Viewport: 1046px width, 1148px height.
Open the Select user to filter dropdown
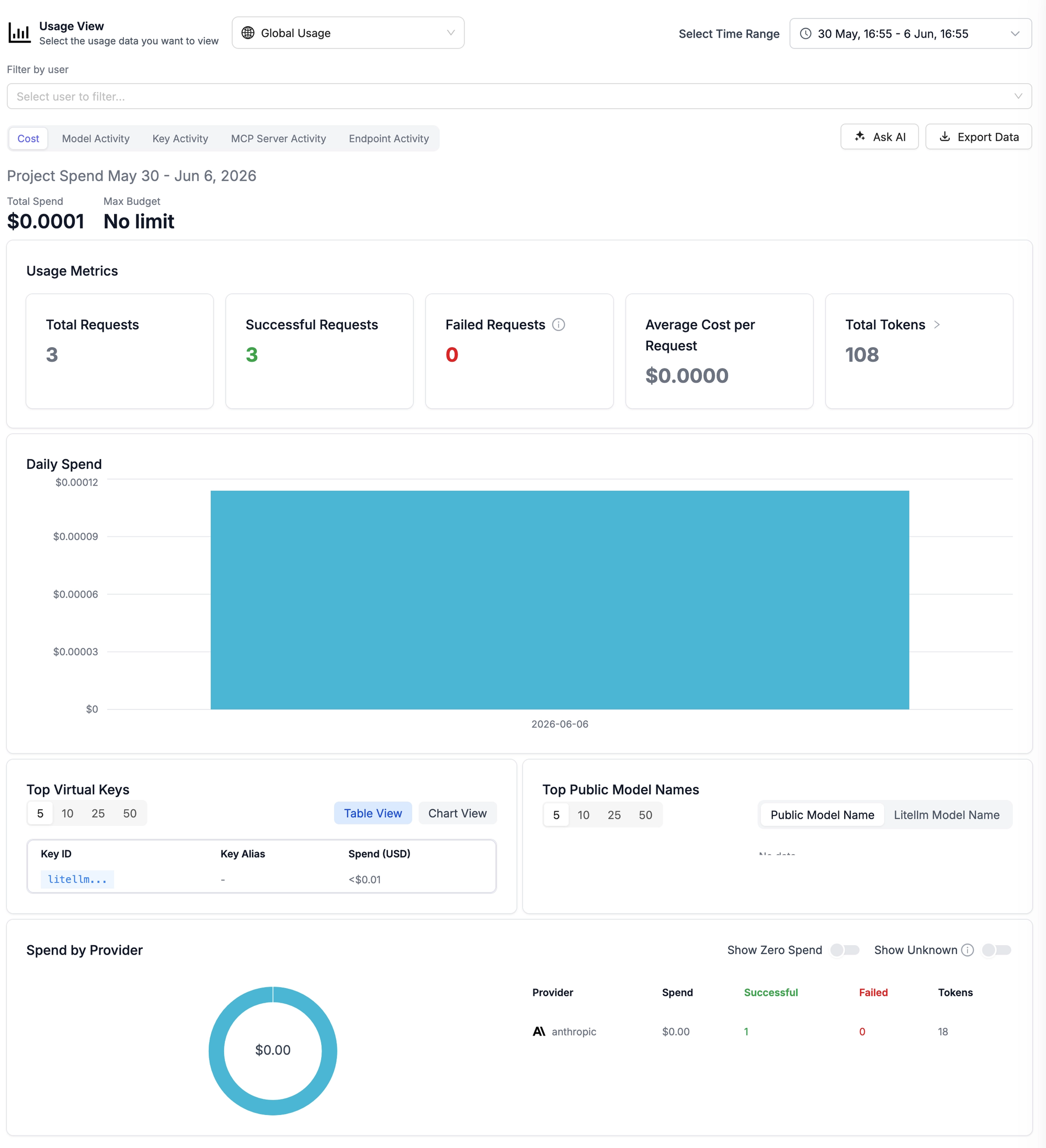click(x=519, y=96)
